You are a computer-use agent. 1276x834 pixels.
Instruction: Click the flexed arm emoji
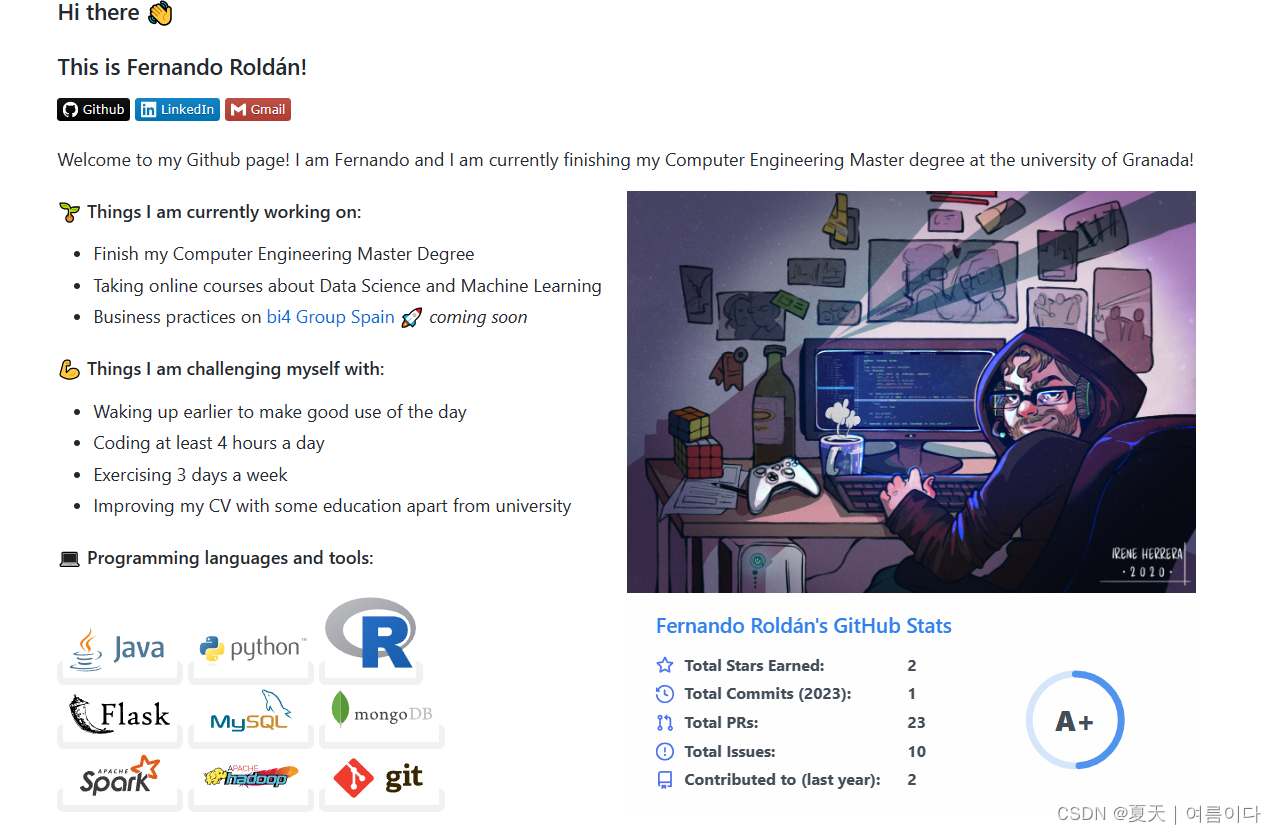69,369
